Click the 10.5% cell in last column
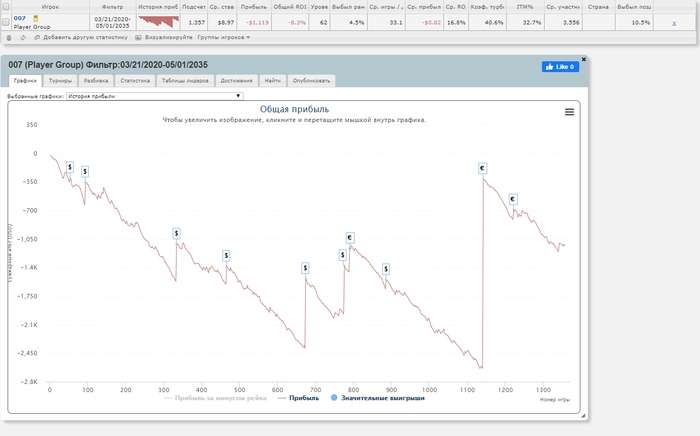This screenshot has height=436, width=700. (x=634, y=22)
